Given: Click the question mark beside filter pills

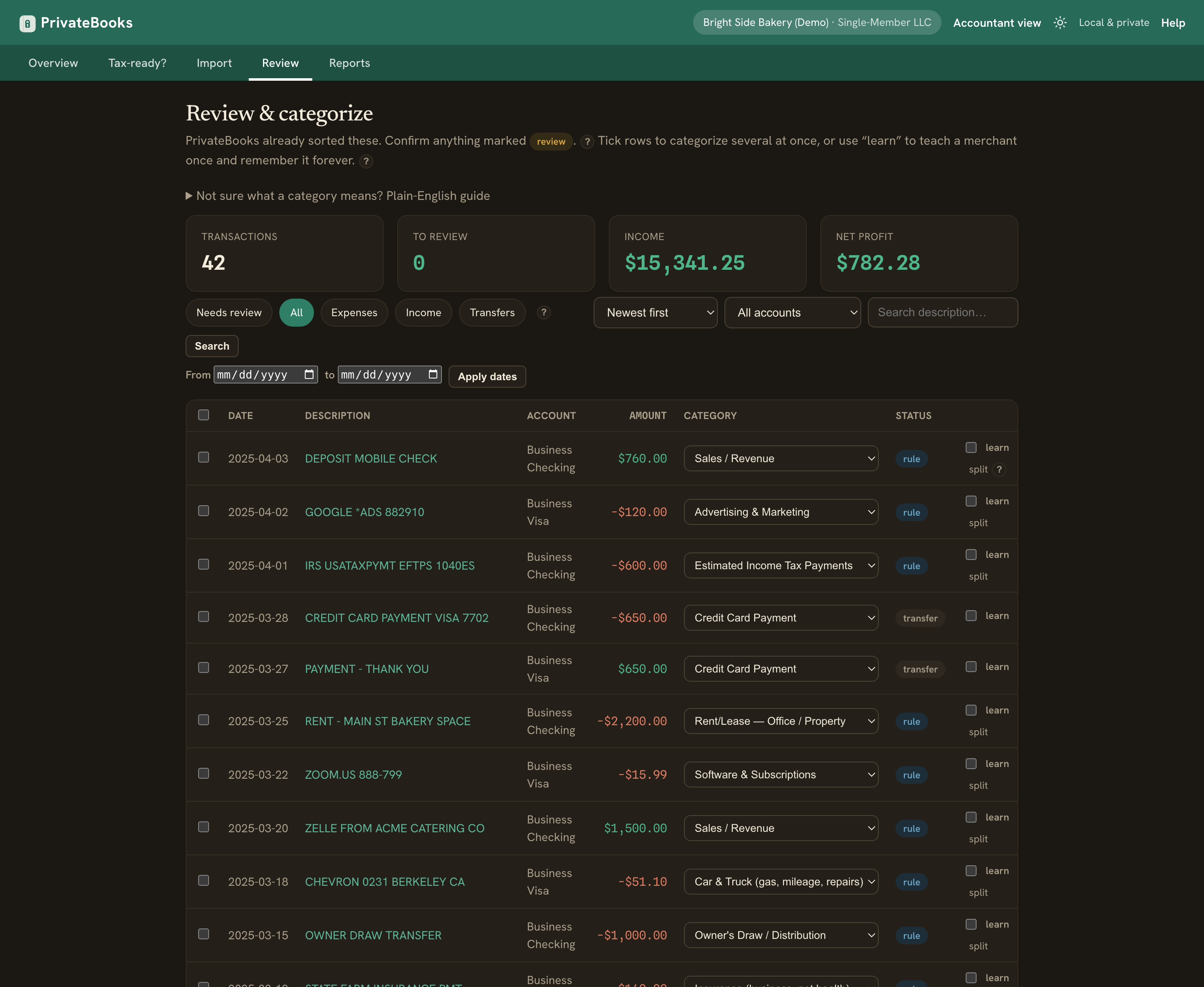Looking at the screenshot, I should [544, 313].
